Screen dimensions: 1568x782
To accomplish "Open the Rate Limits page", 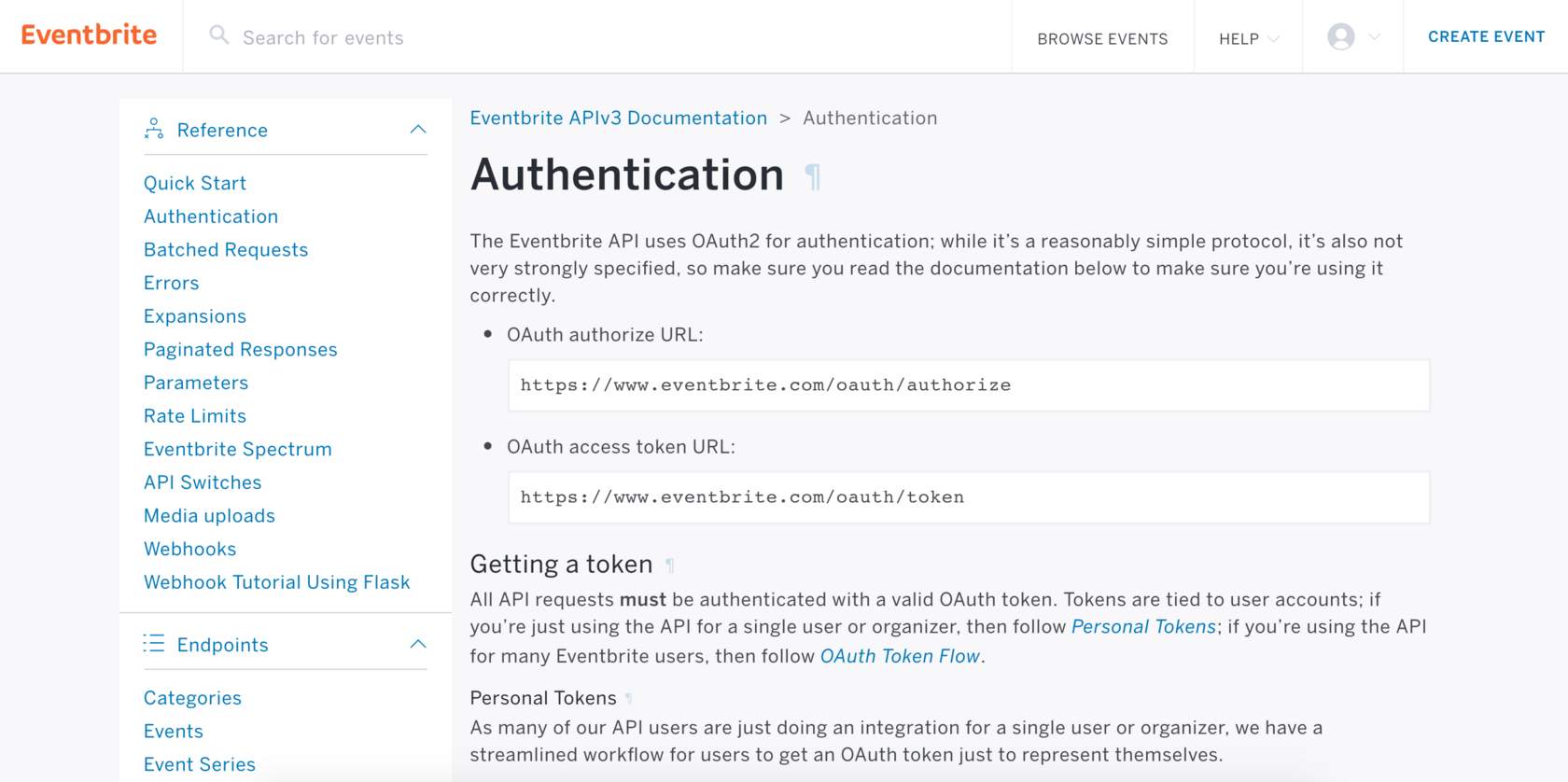I will [195, 416].
